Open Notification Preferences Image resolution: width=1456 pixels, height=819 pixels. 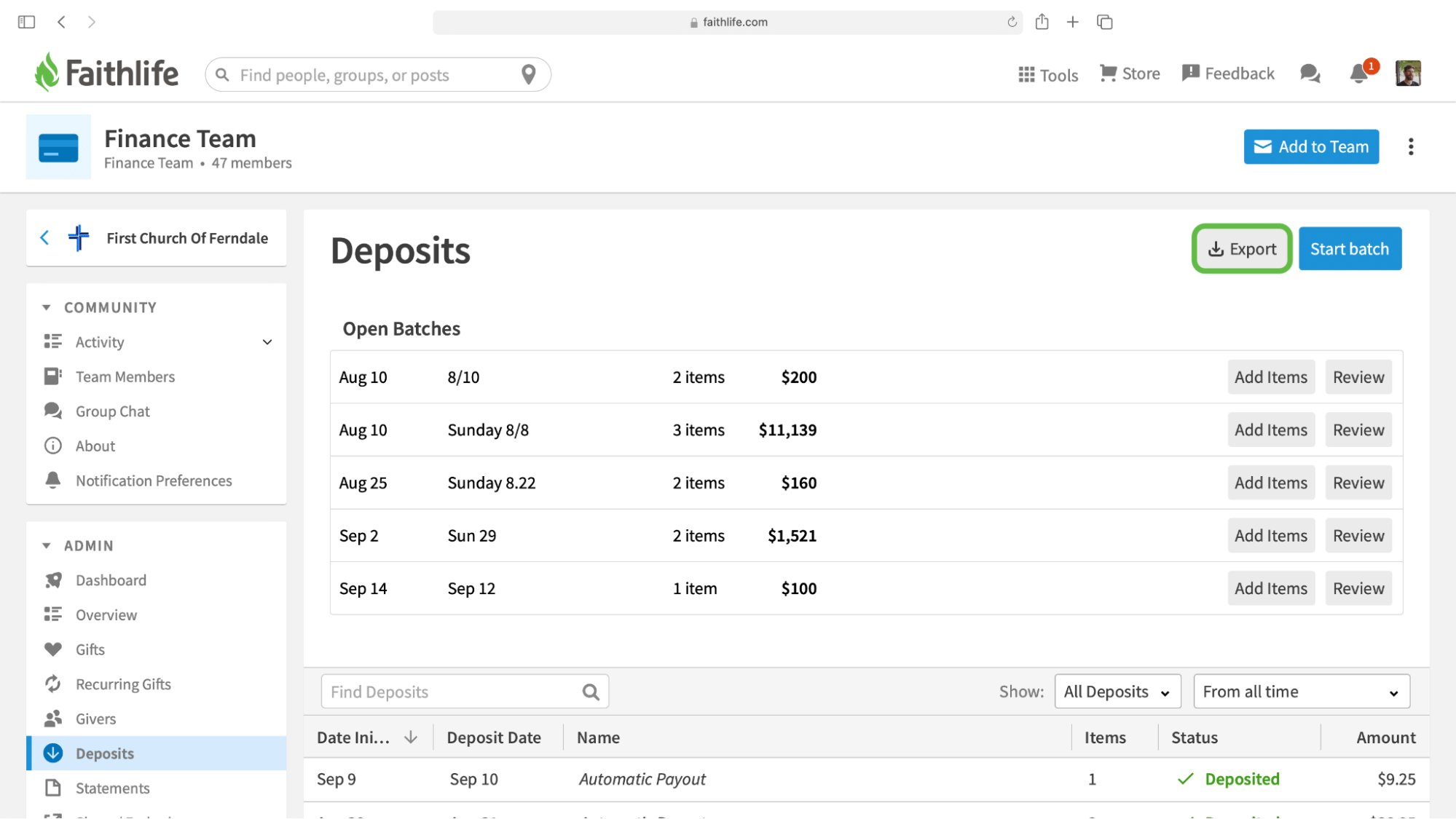(x=154, y=481)
